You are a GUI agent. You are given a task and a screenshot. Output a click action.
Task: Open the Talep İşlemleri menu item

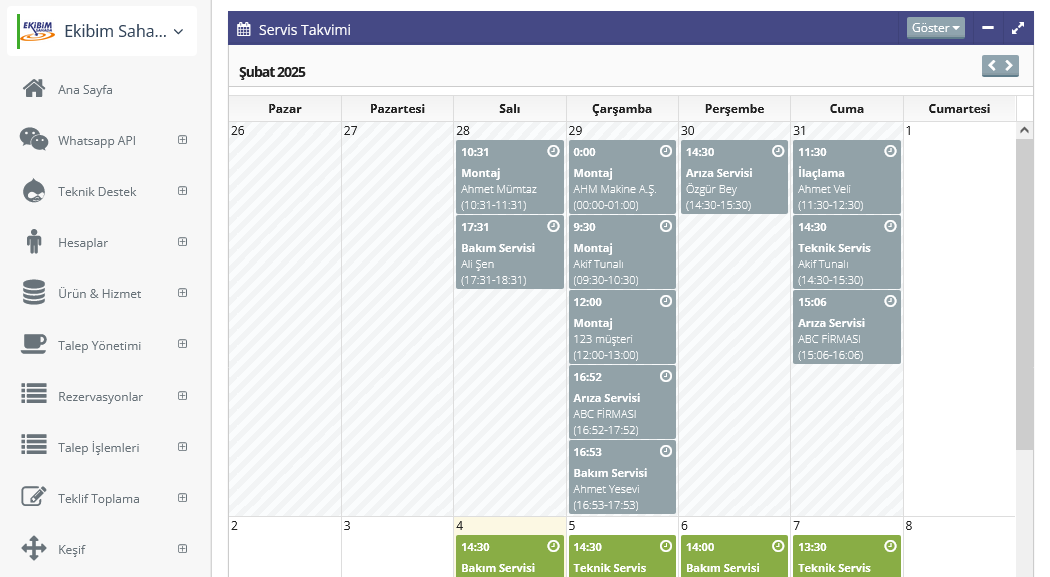98,447
